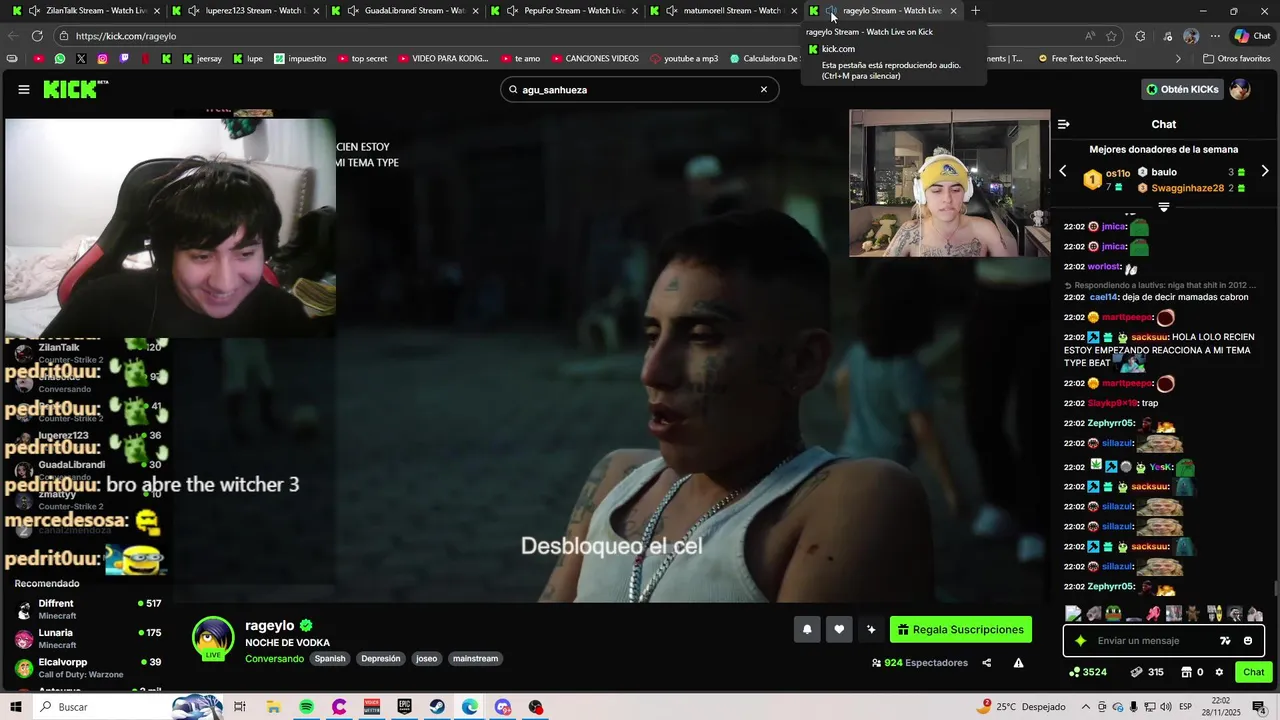Open the Otros favoritos bookmarks folder
The height and width of the screenshot is (720, 1280).
tap(1236, 59)
